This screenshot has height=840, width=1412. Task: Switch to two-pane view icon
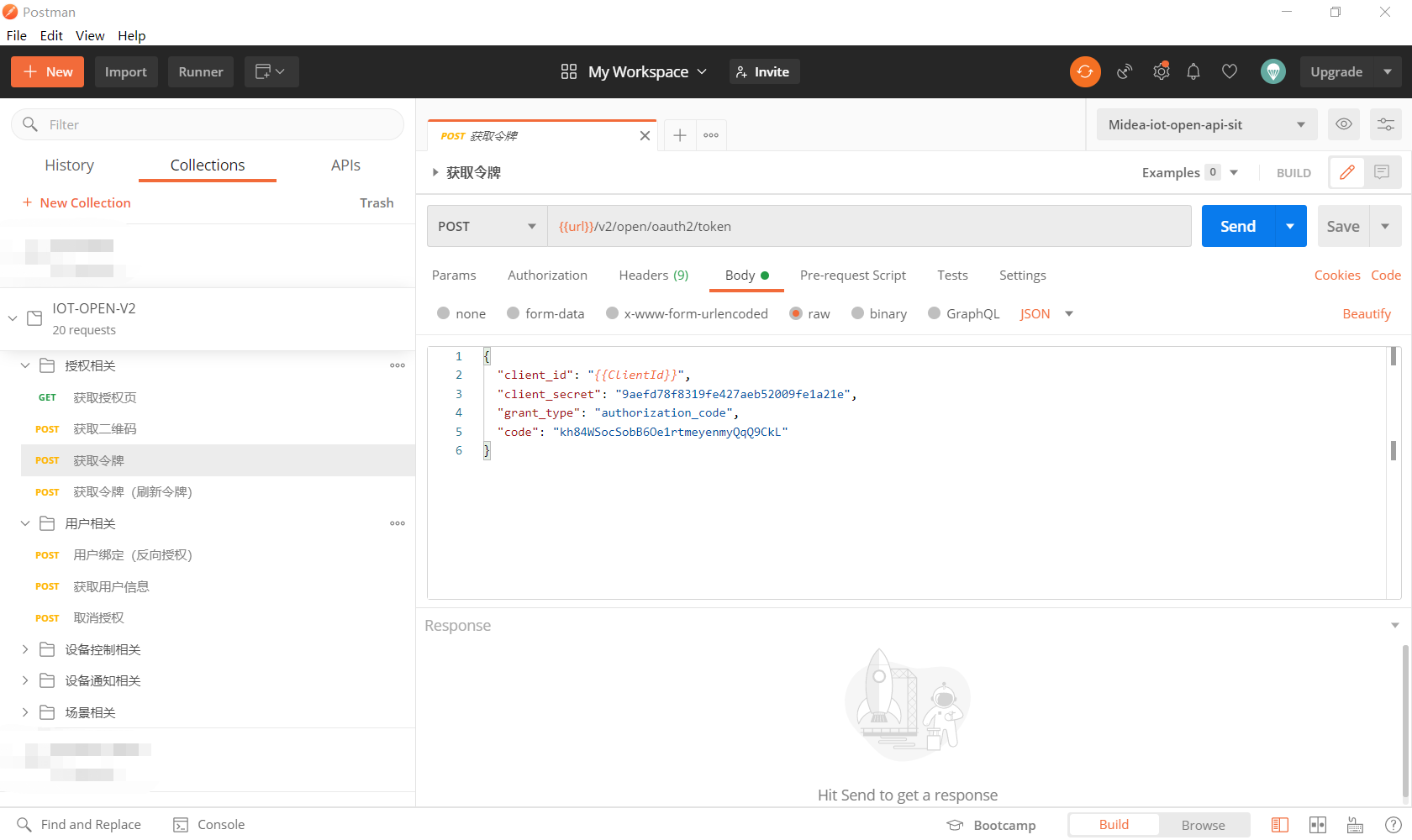(x=1318, y=825)
